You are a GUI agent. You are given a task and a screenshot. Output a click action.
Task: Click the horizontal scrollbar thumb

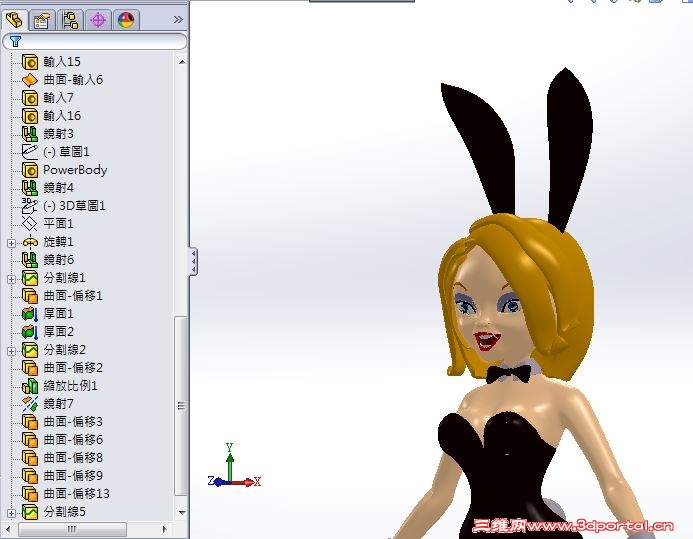72,529
